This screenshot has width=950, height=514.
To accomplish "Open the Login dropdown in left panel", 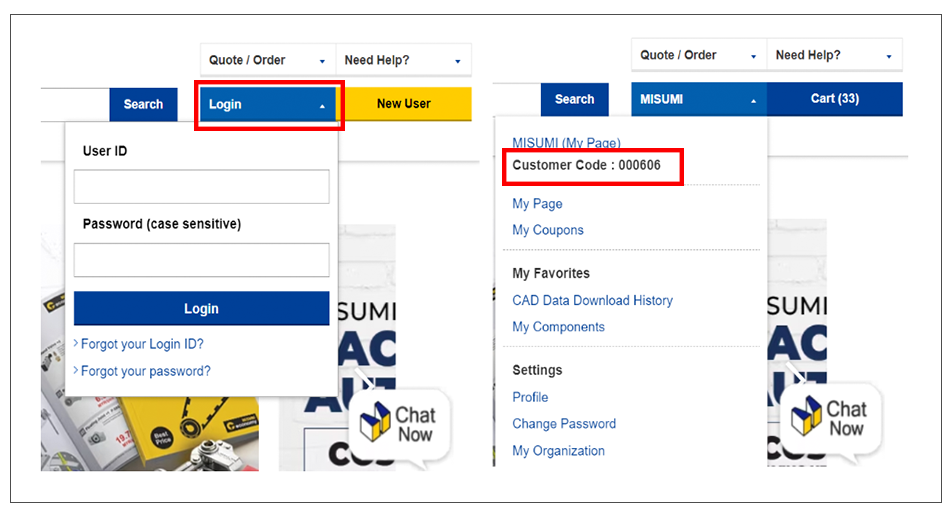I will pos(268,104).
